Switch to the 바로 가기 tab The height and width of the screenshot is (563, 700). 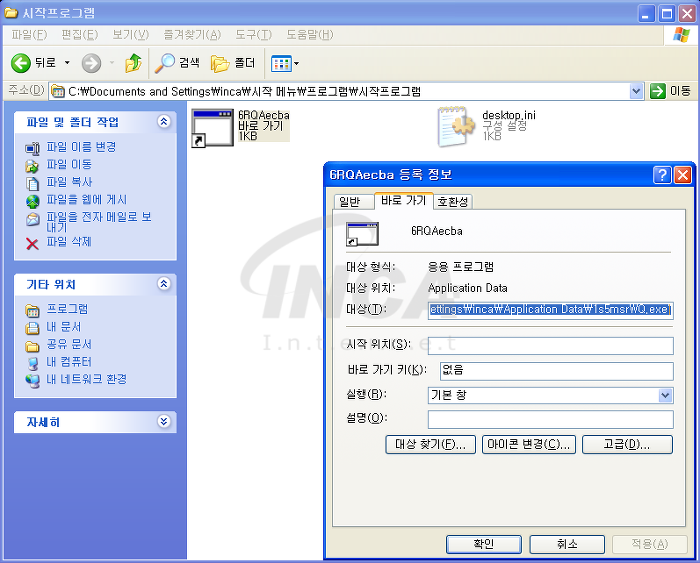click(404, 200)
